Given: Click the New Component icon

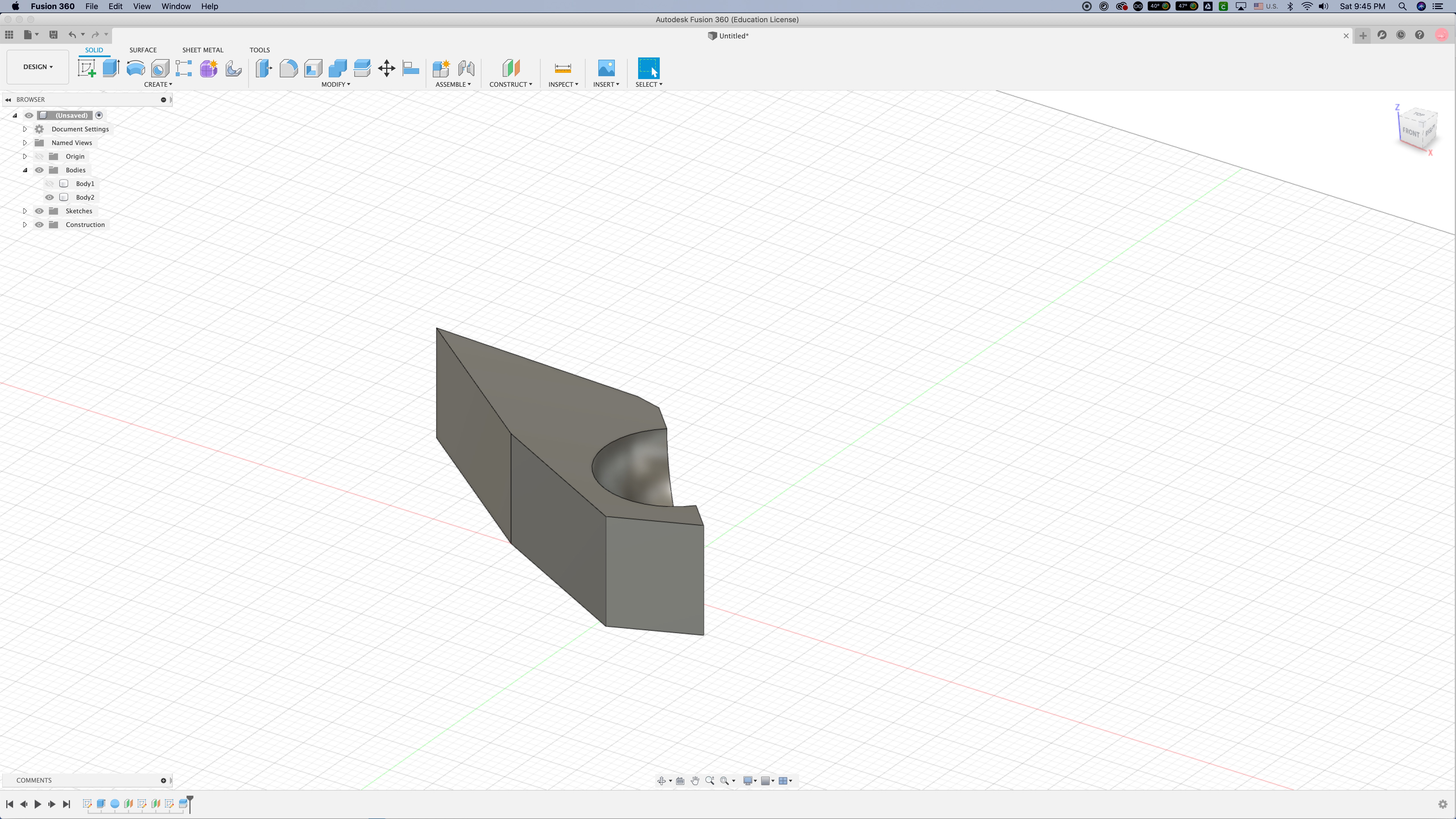Looking at the screenshot, I should [x=441, y=68].
